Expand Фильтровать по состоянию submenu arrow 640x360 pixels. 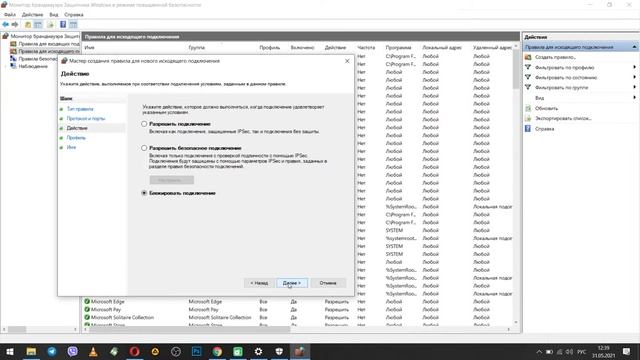(635, 77)
